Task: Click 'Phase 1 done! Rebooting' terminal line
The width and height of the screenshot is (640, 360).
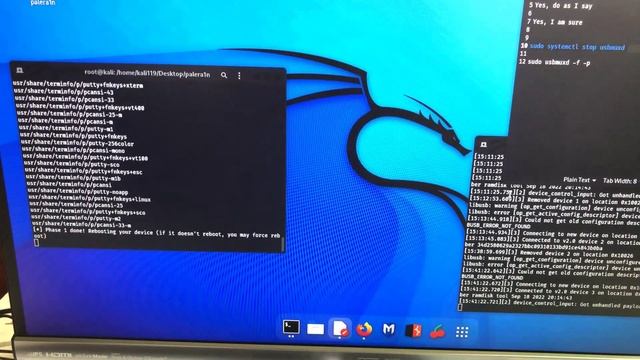Action: point(157,233)
